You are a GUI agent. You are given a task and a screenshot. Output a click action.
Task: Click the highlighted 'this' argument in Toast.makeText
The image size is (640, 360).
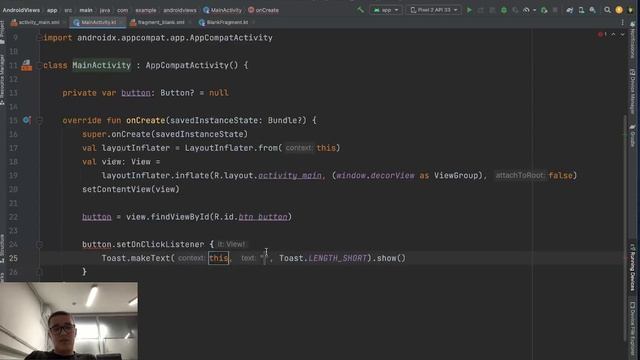[218, 258]
